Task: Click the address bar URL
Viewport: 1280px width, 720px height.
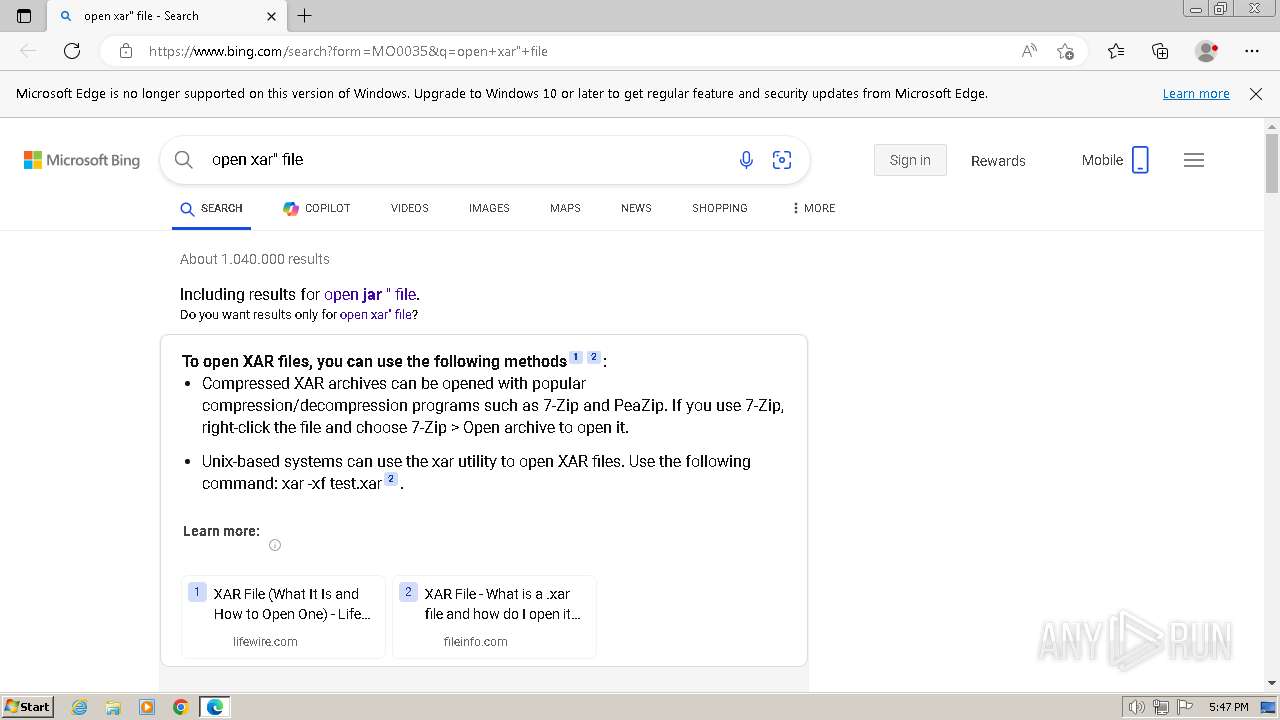Action: (x=348, y=51)
